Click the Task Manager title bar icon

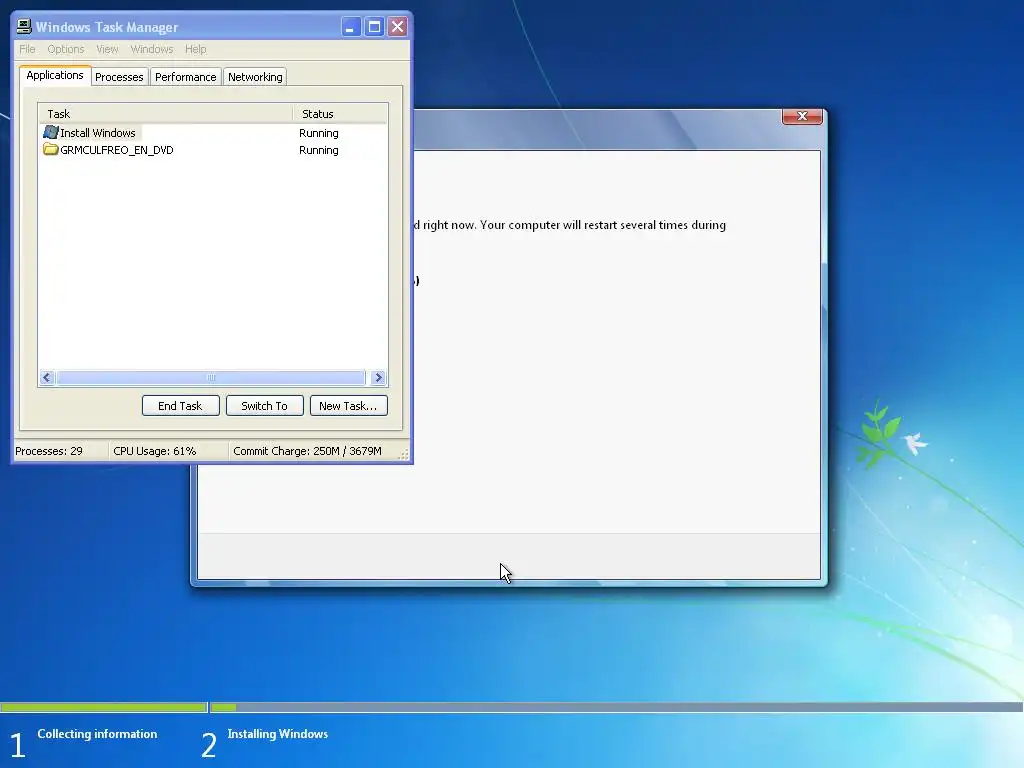coord(24,27)
